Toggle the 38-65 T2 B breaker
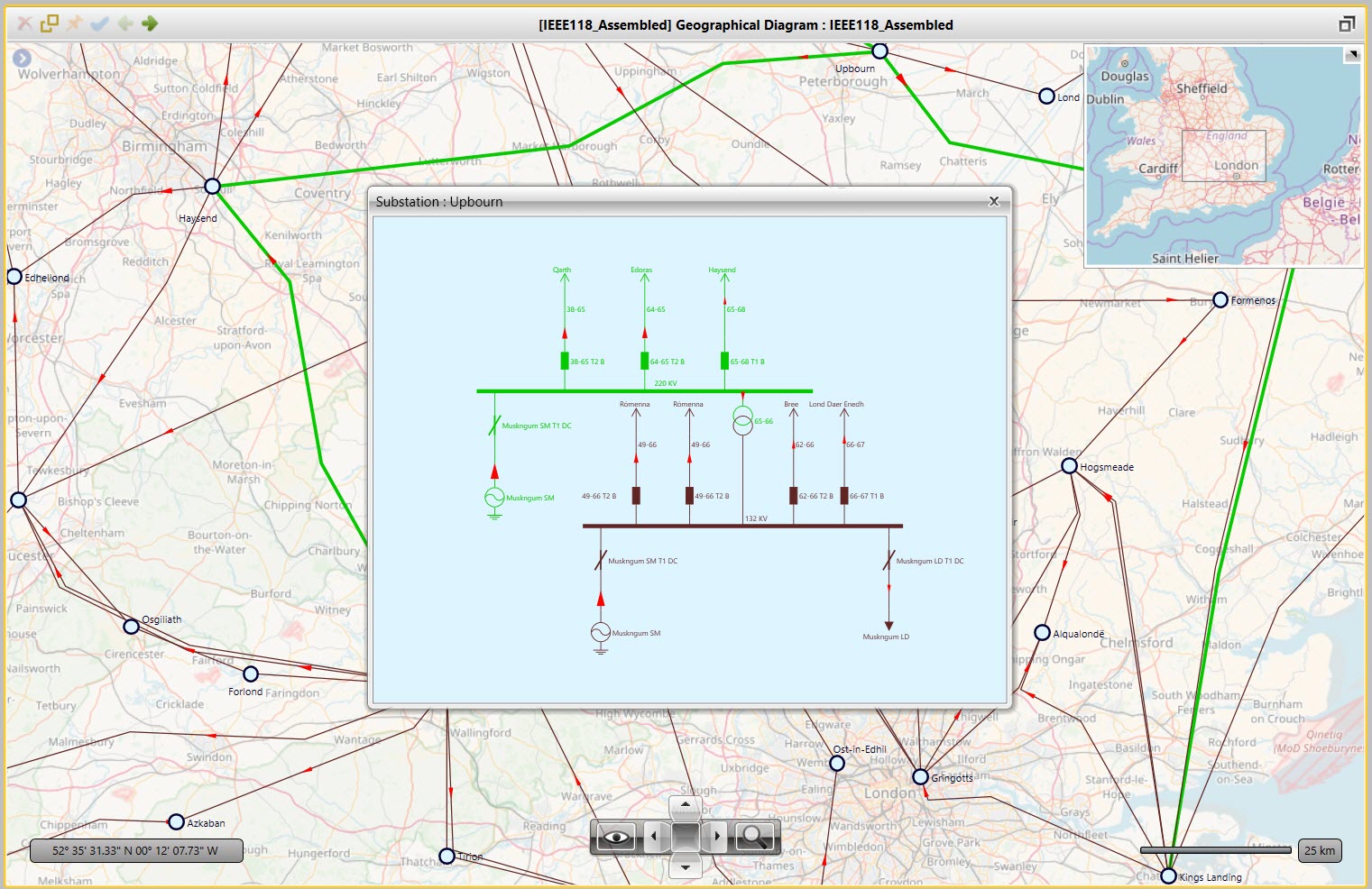The height and width of the screenshot is (889, 1372). point(565,361)
